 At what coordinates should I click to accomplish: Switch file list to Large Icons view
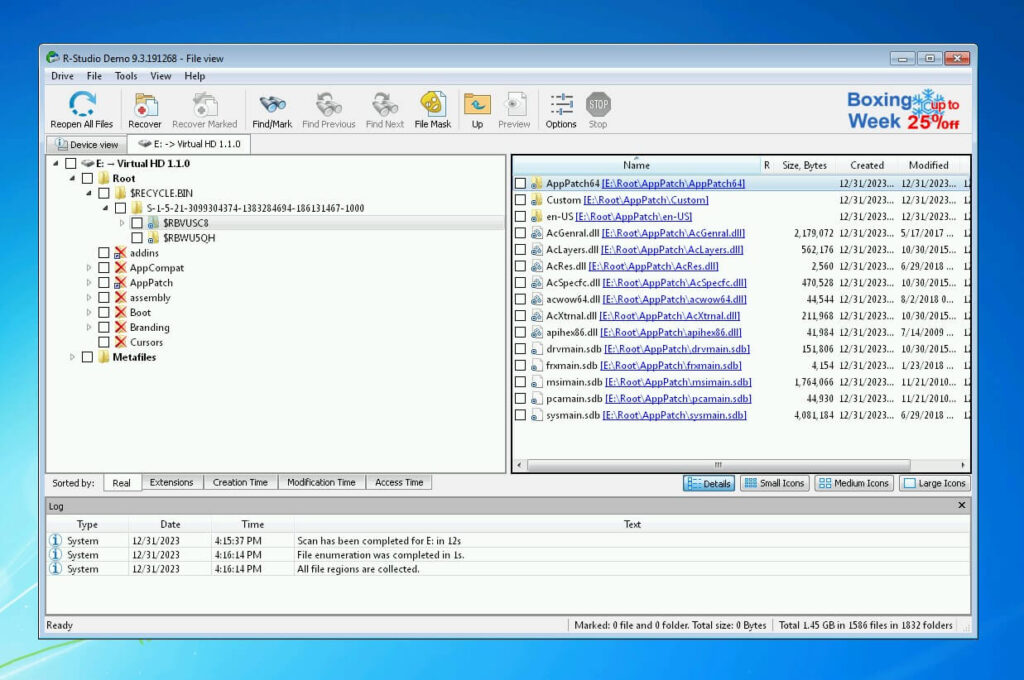933,483
